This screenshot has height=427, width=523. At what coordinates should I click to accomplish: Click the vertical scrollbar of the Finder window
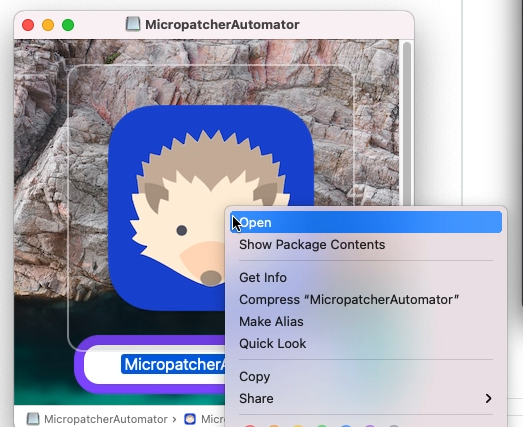point(407,123)
